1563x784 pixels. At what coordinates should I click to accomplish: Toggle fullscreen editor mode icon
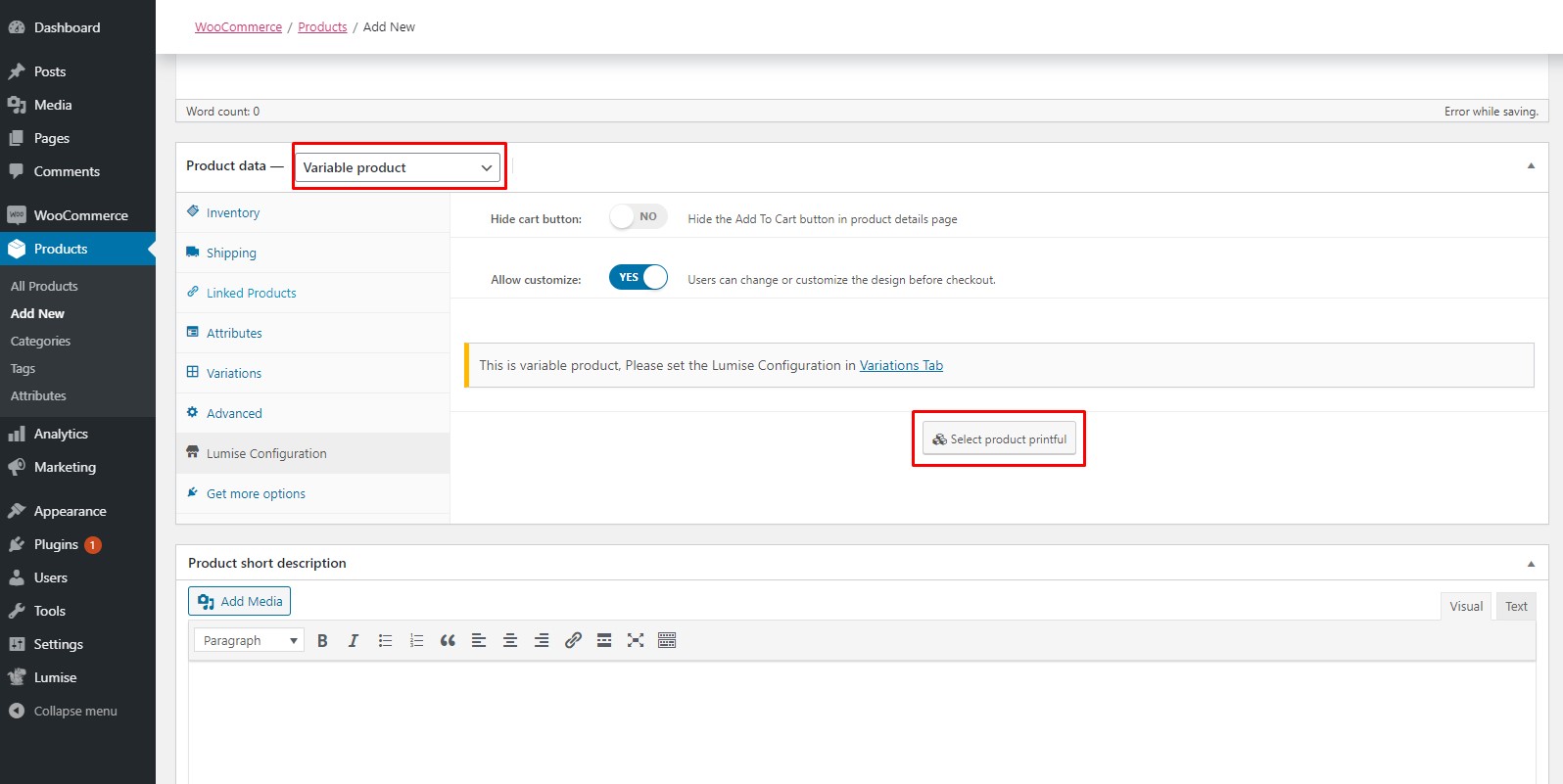pyautogui.click(x=636, y=640)
